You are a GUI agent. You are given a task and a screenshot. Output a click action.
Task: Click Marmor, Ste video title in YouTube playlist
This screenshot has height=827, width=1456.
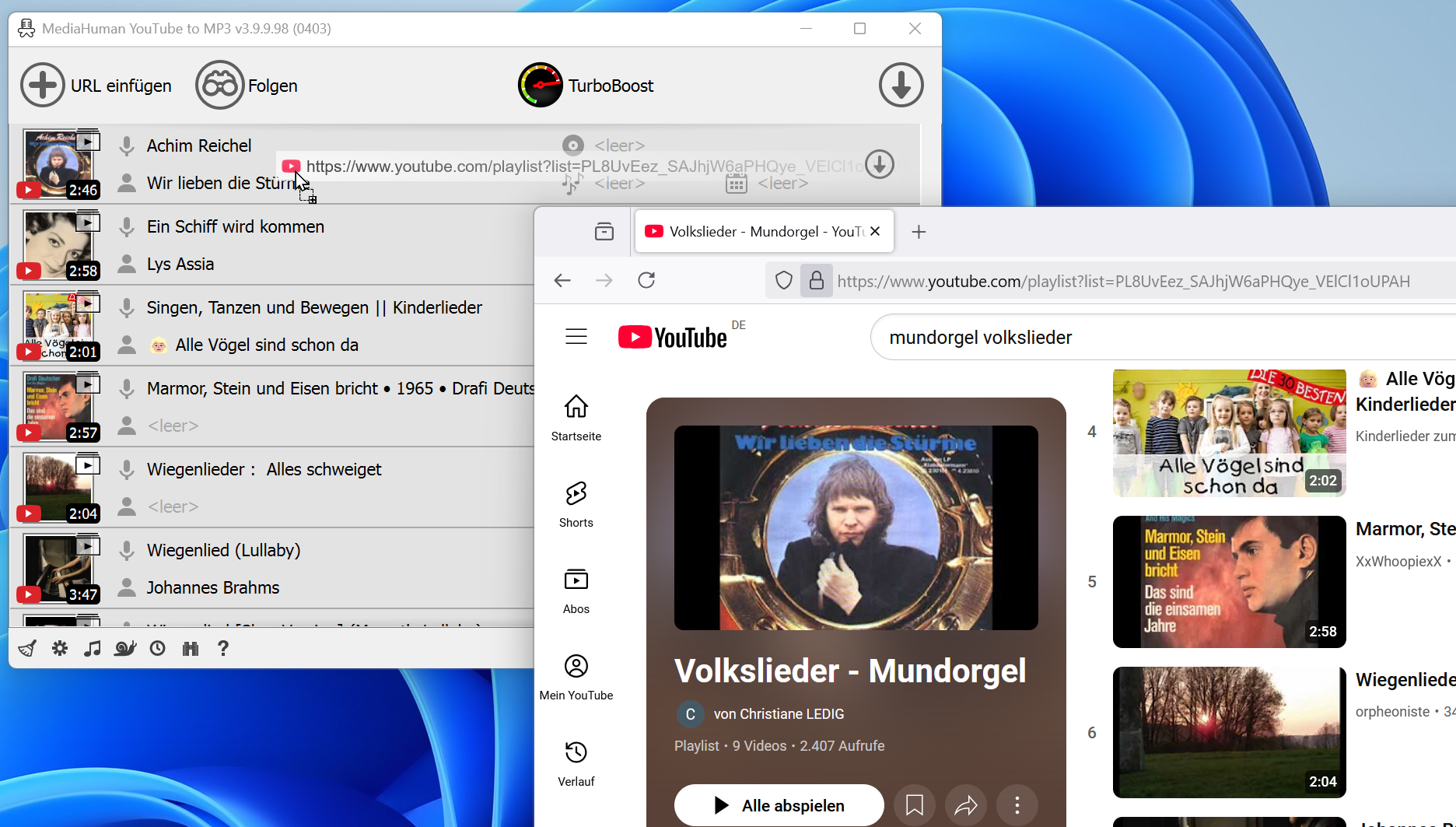pyautogui.click(x=1405, y=529)
